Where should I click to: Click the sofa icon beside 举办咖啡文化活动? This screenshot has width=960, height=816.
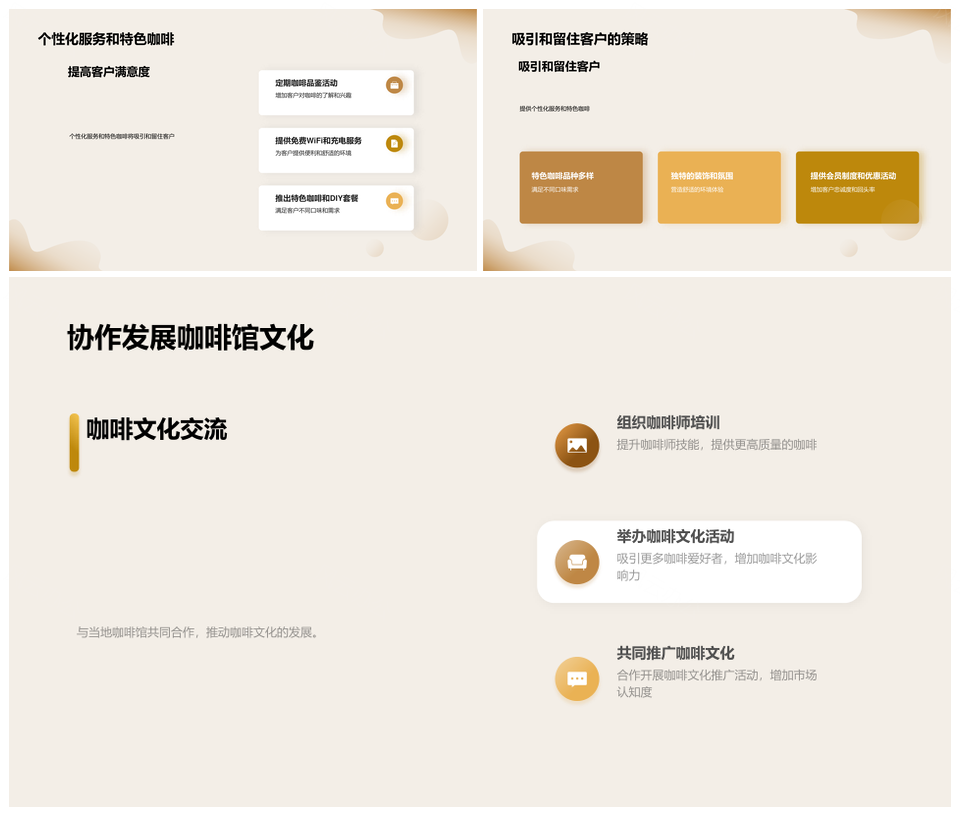click(577, 562)
